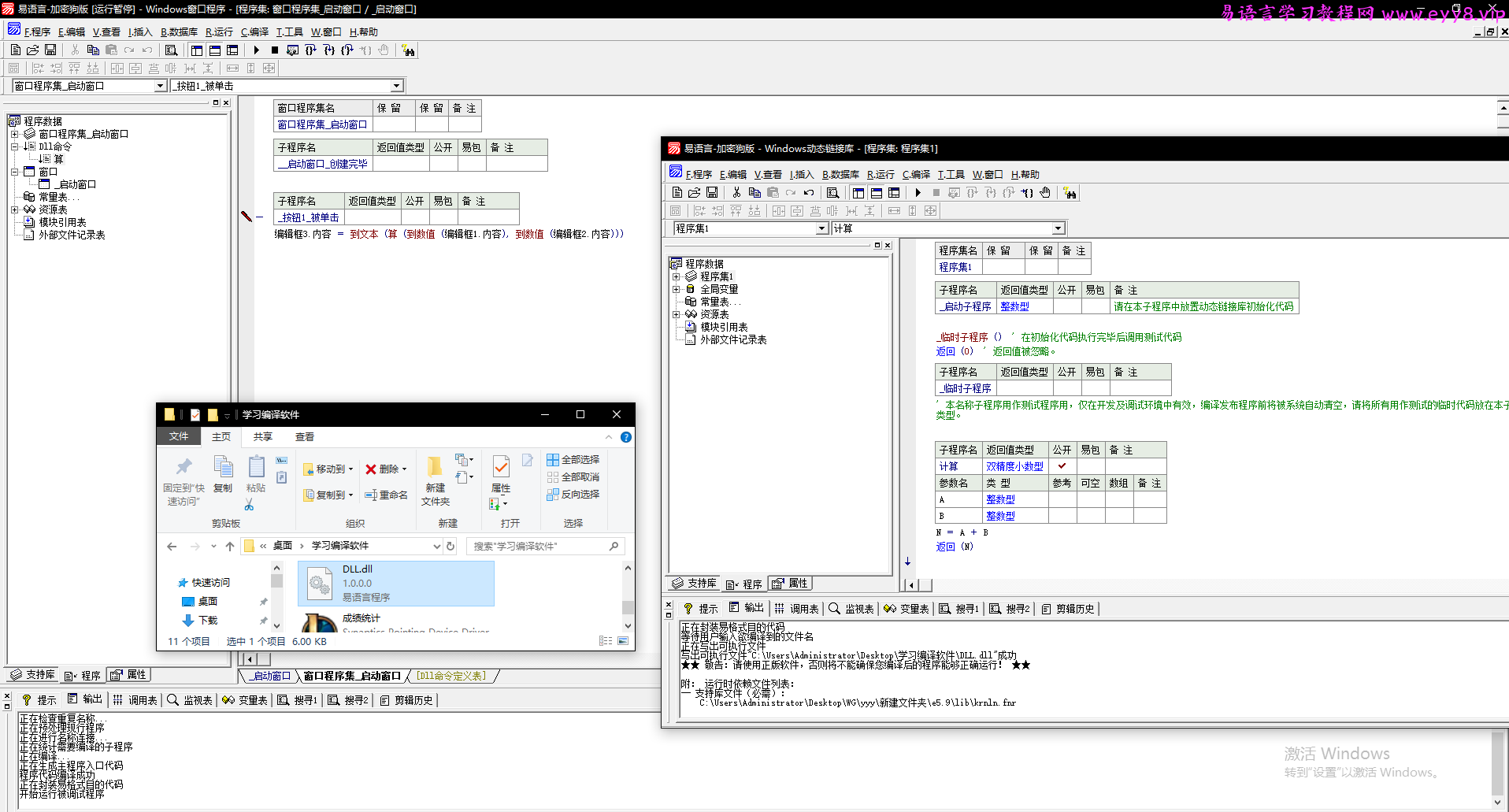1509x812 pixels.
Task: Click the New file icon in main IDE toolbar
Action: tap(16, 50)
